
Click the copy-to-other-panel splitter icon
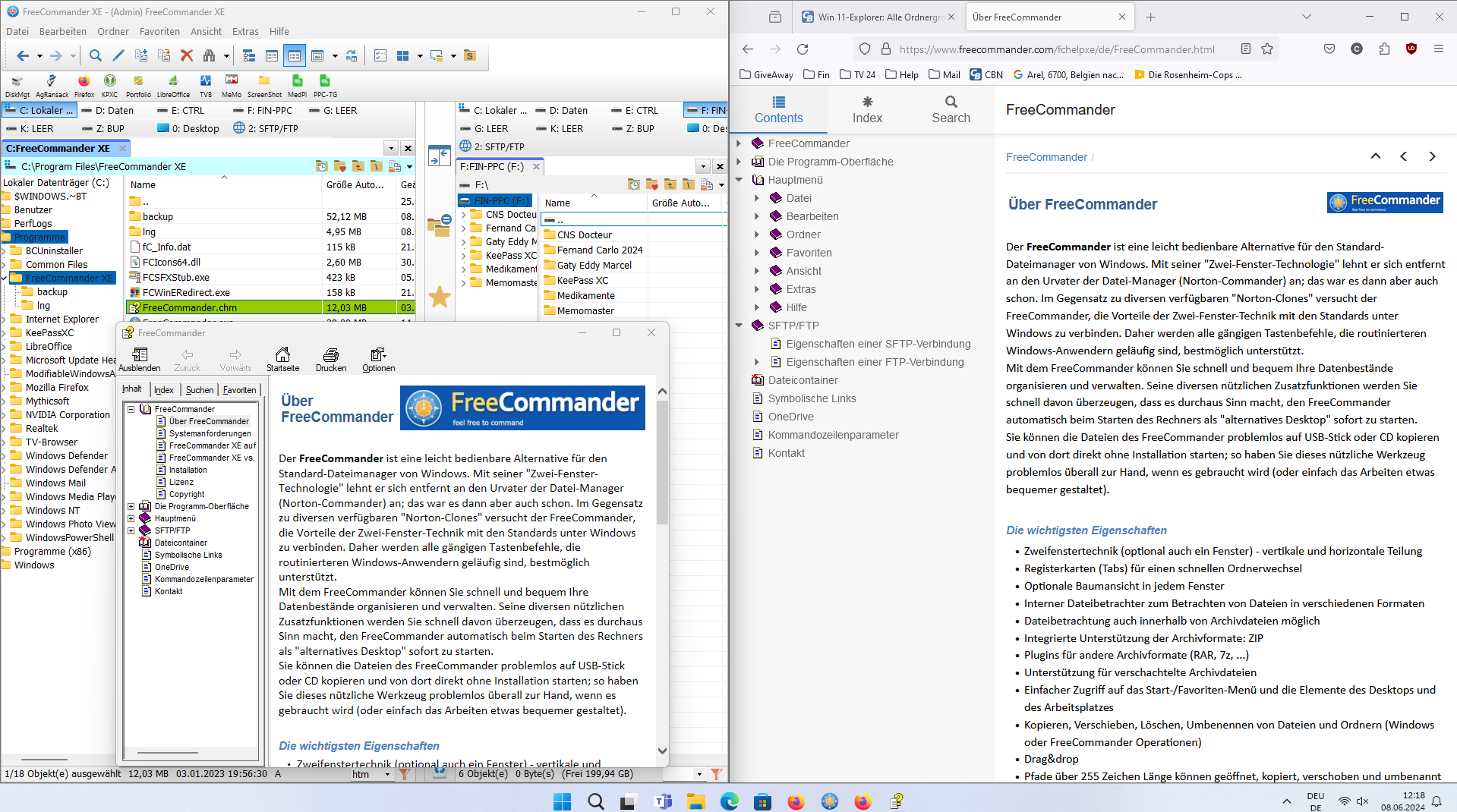(440, 156)
